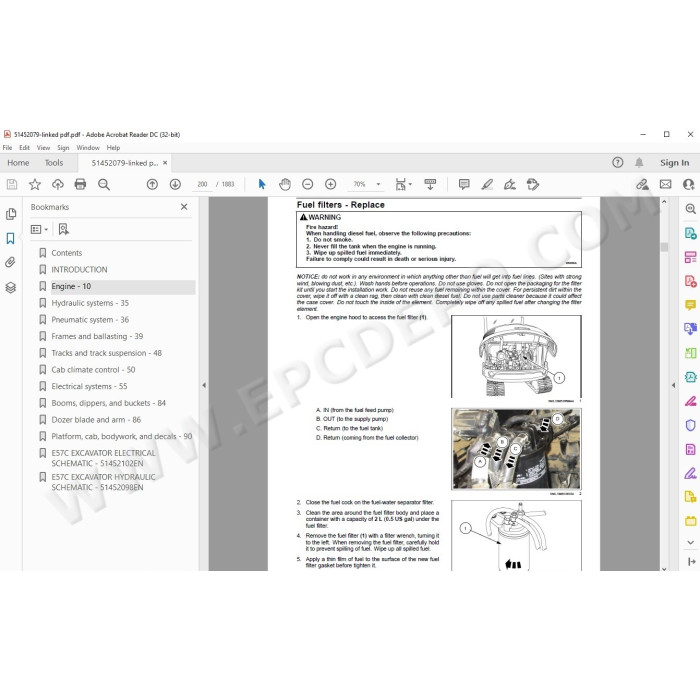Open Electrical systems - 55 bookmark
This screenshot has height=700, width=700.
pos(89,386)
